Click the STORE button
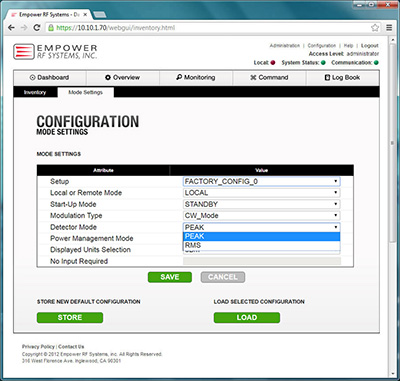The height and width of the screenshot is (381, 400). tap(70, 317)
